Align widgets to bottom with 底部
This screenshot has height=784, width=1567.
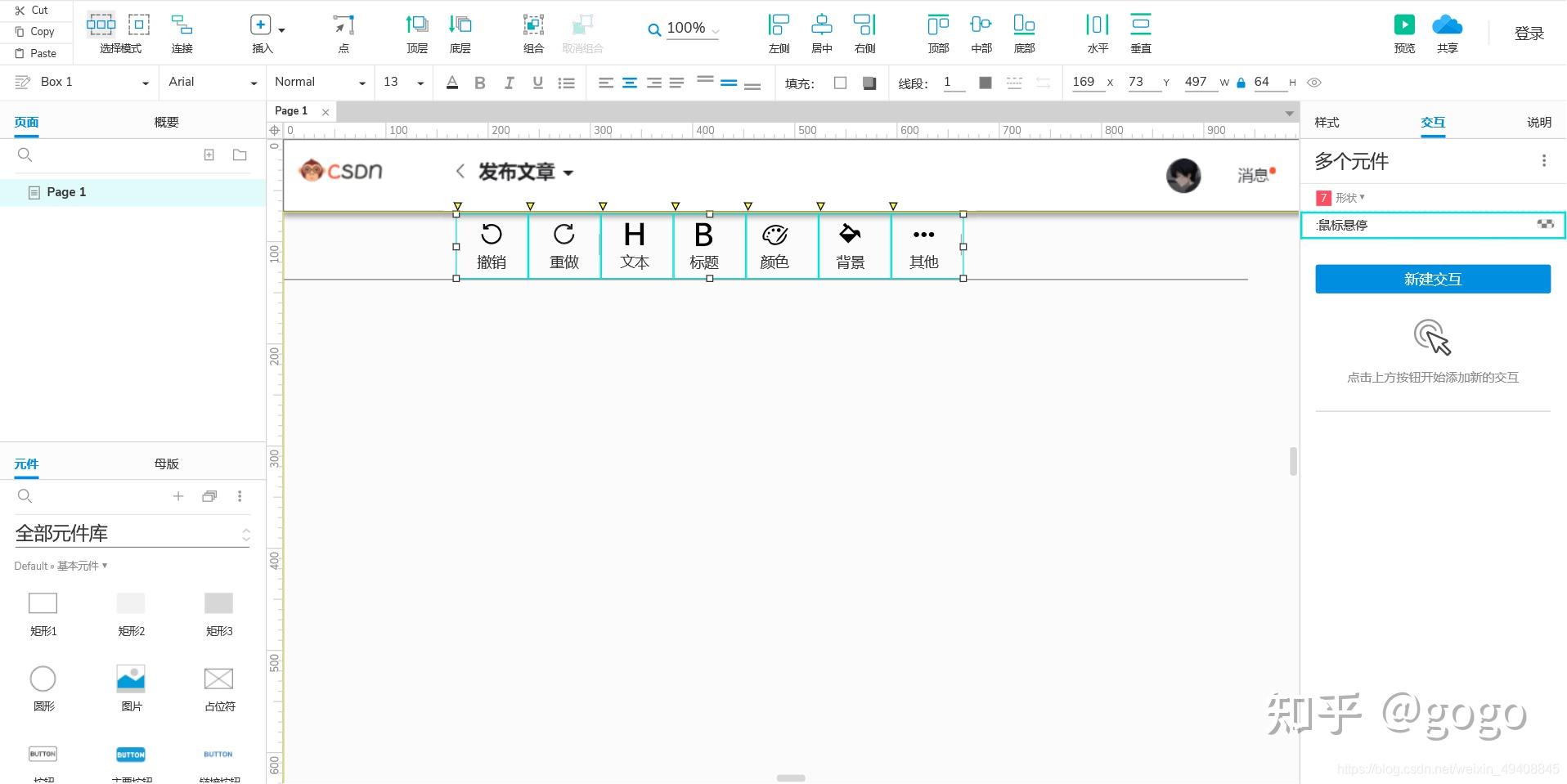(x=1024, y=34)
